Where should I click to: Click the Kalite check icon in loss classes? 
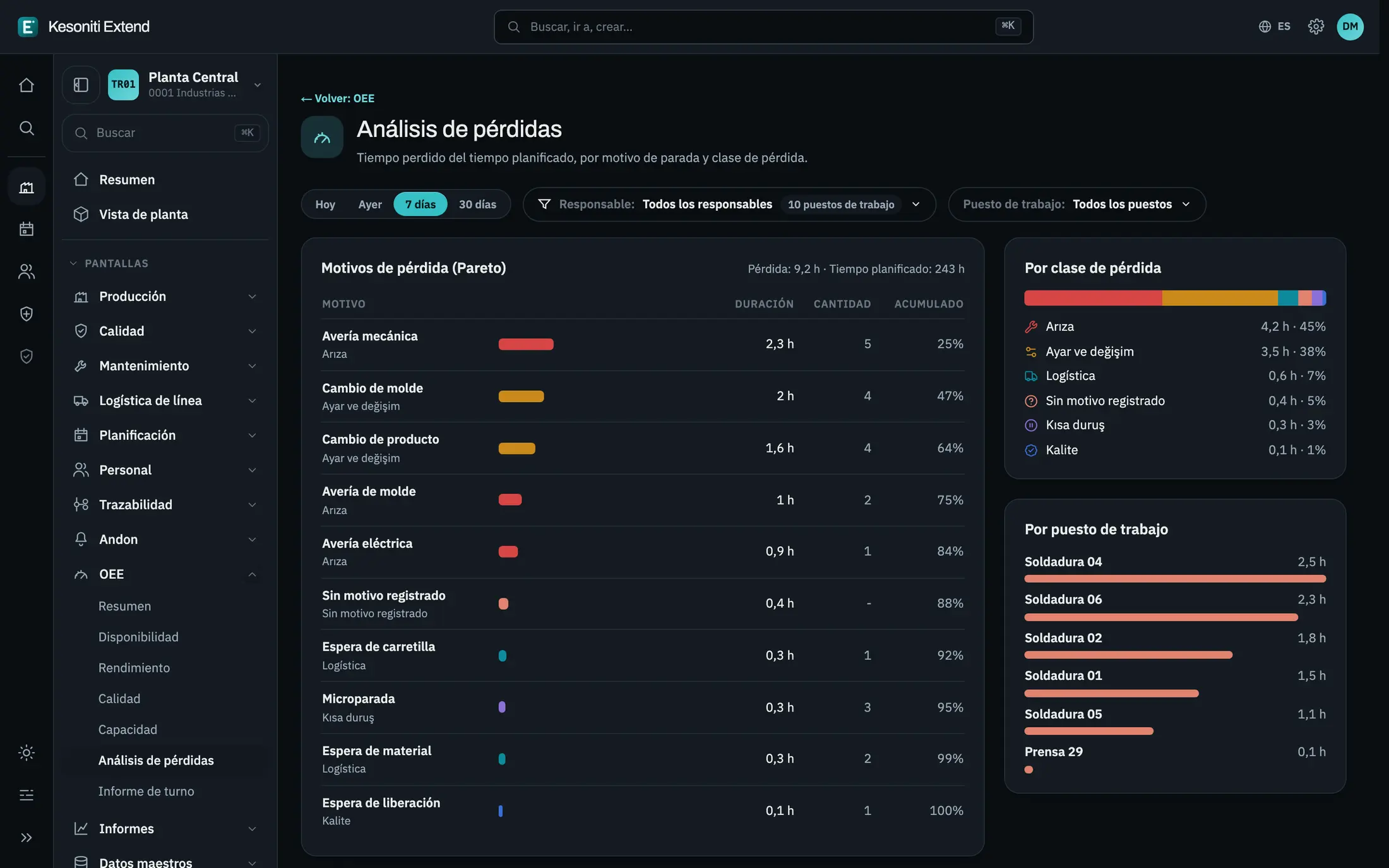click(1031, 450)
